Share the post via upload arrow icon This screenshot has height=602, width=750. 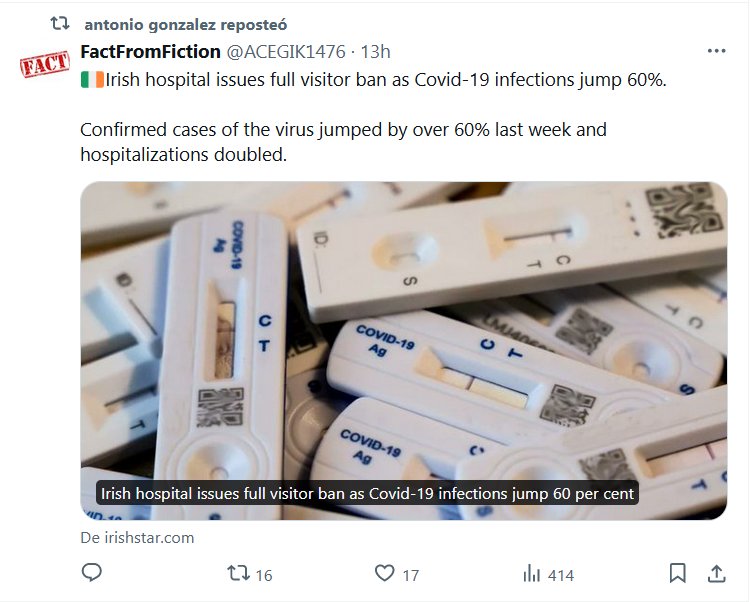[x=716, y=574]
